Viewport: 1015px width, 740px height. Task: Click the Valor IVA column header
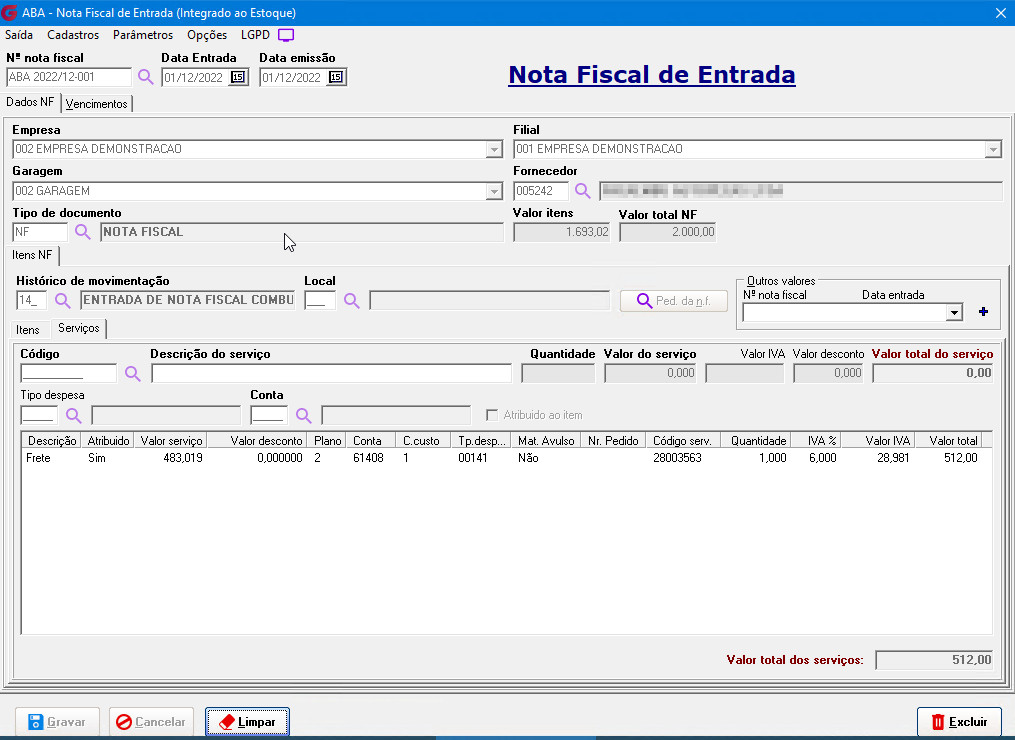coord(878,441)
